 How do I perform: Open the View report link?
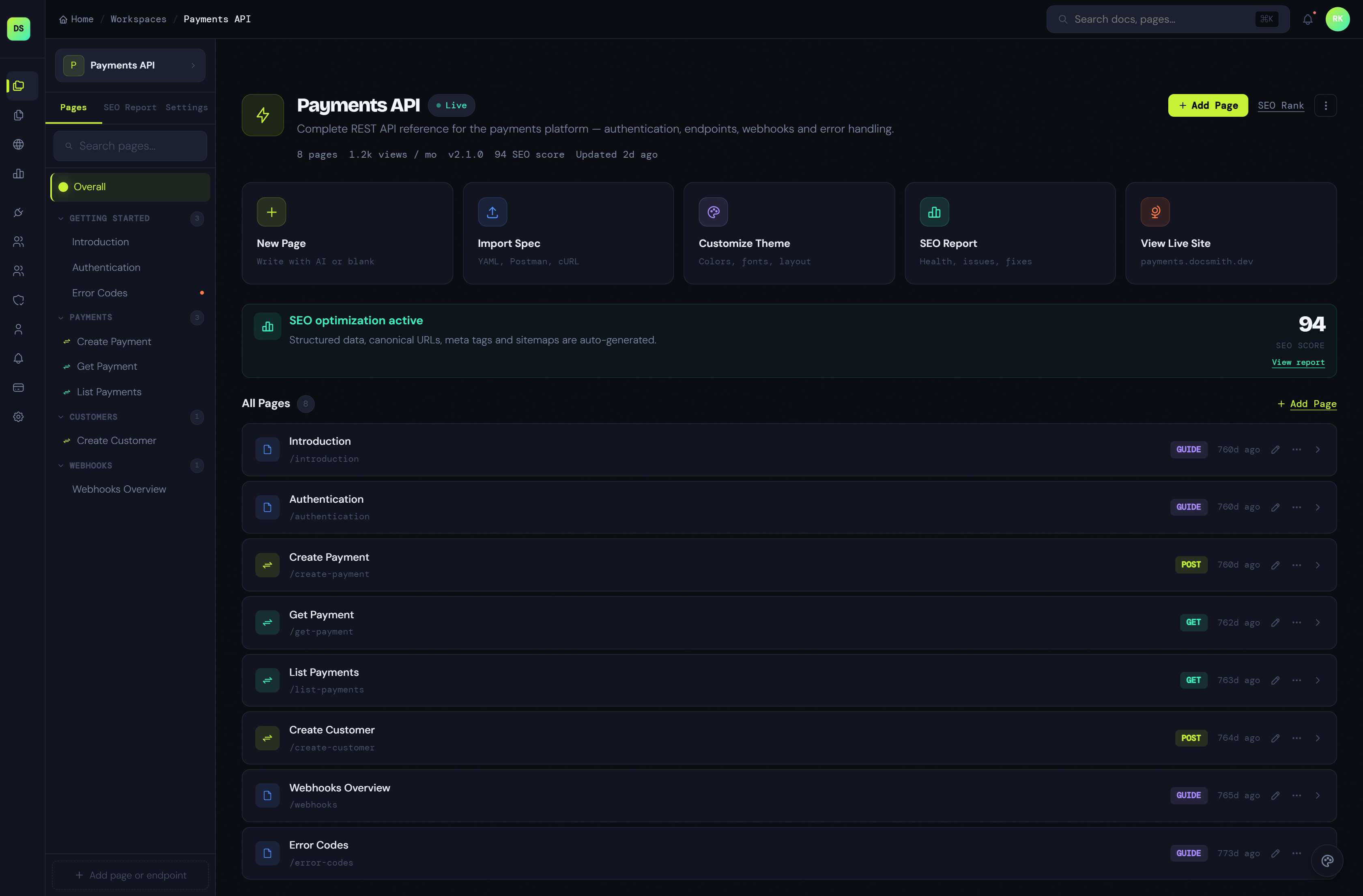point(1298,362)
